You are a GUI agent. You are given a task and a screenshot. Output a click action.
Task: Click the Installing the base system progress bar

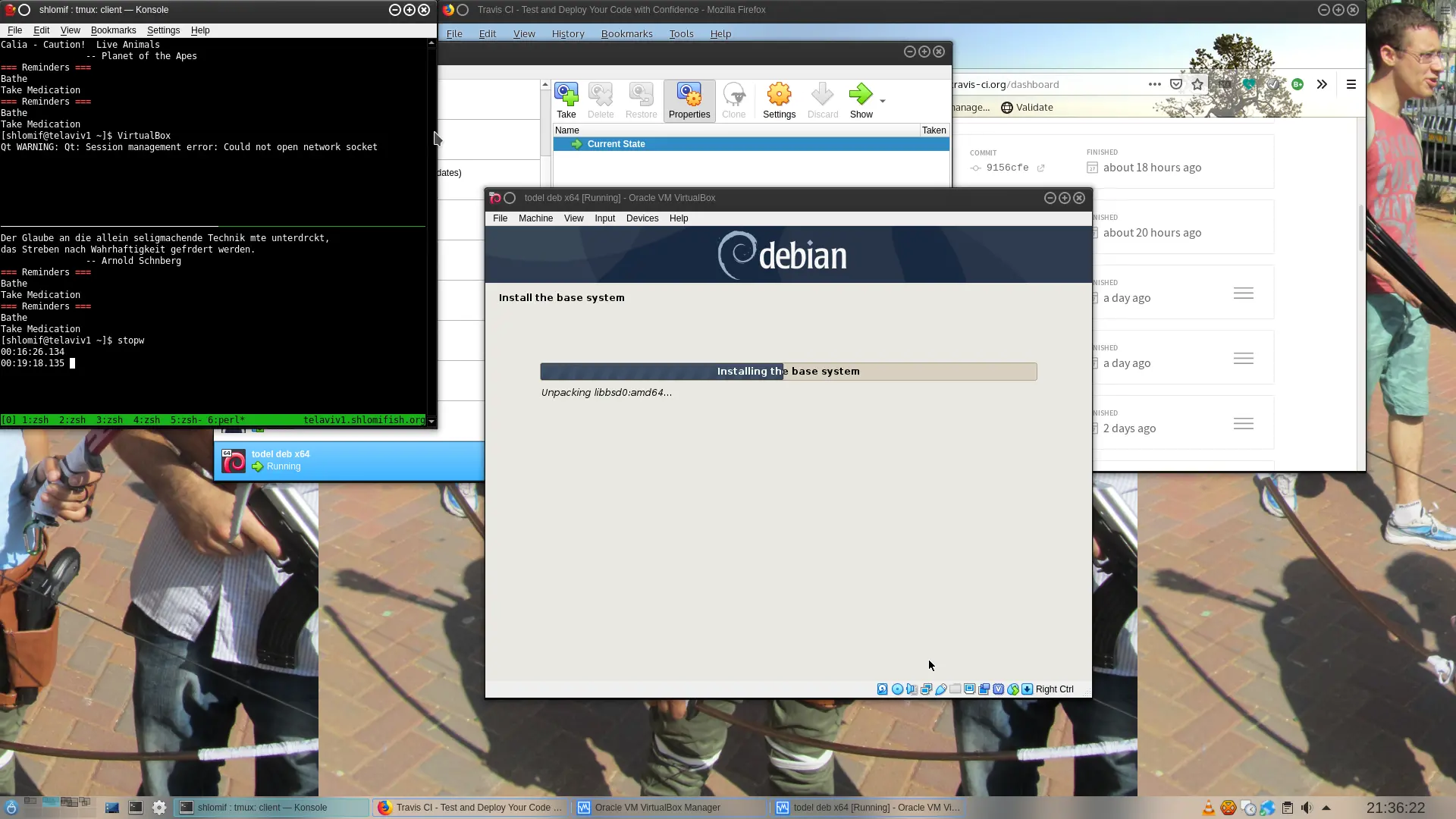pyautogui.click(x=788, y=372)
